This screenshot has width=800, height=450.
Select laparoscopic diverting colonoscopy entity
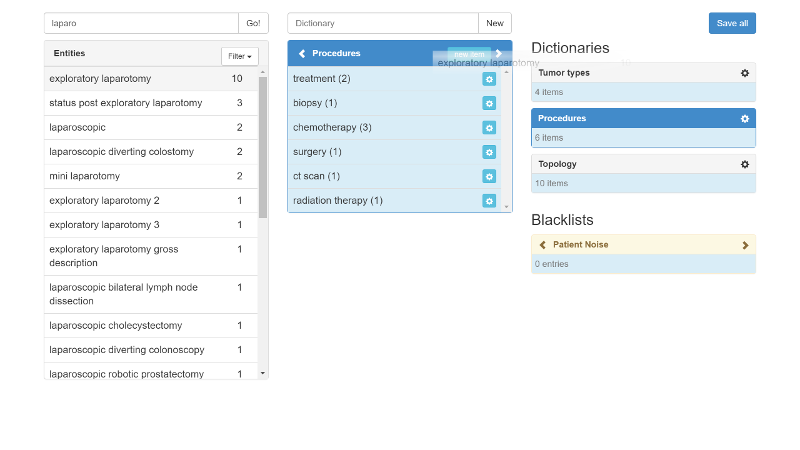(x=151, y=350)
